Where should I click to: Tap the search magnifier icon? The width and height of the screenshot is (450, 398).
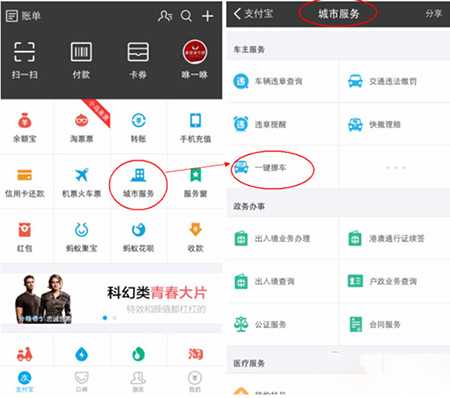[186, 16]
